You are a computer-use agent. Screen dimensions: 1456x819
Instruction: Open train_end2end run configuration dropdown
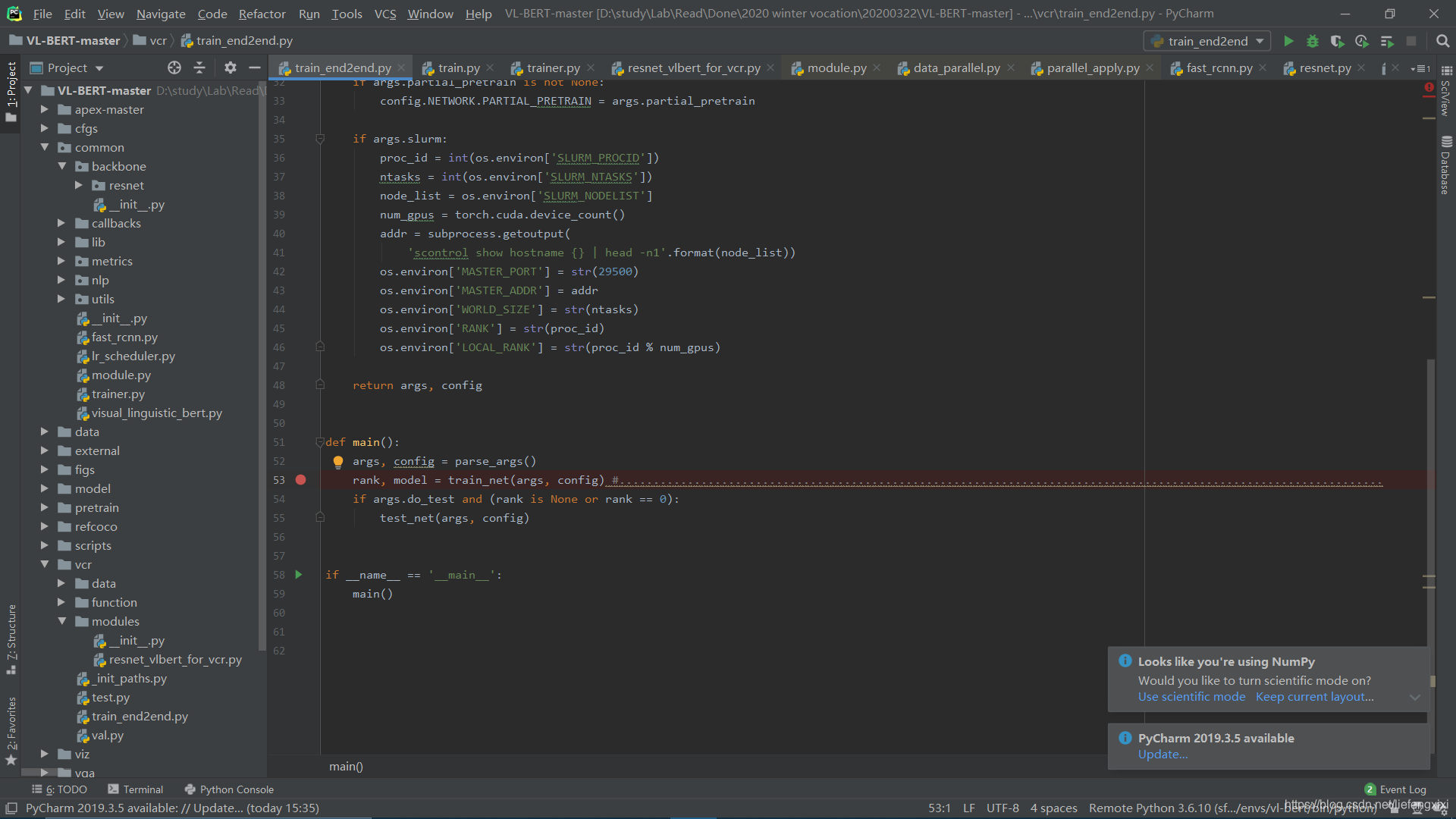[1207, 41]
